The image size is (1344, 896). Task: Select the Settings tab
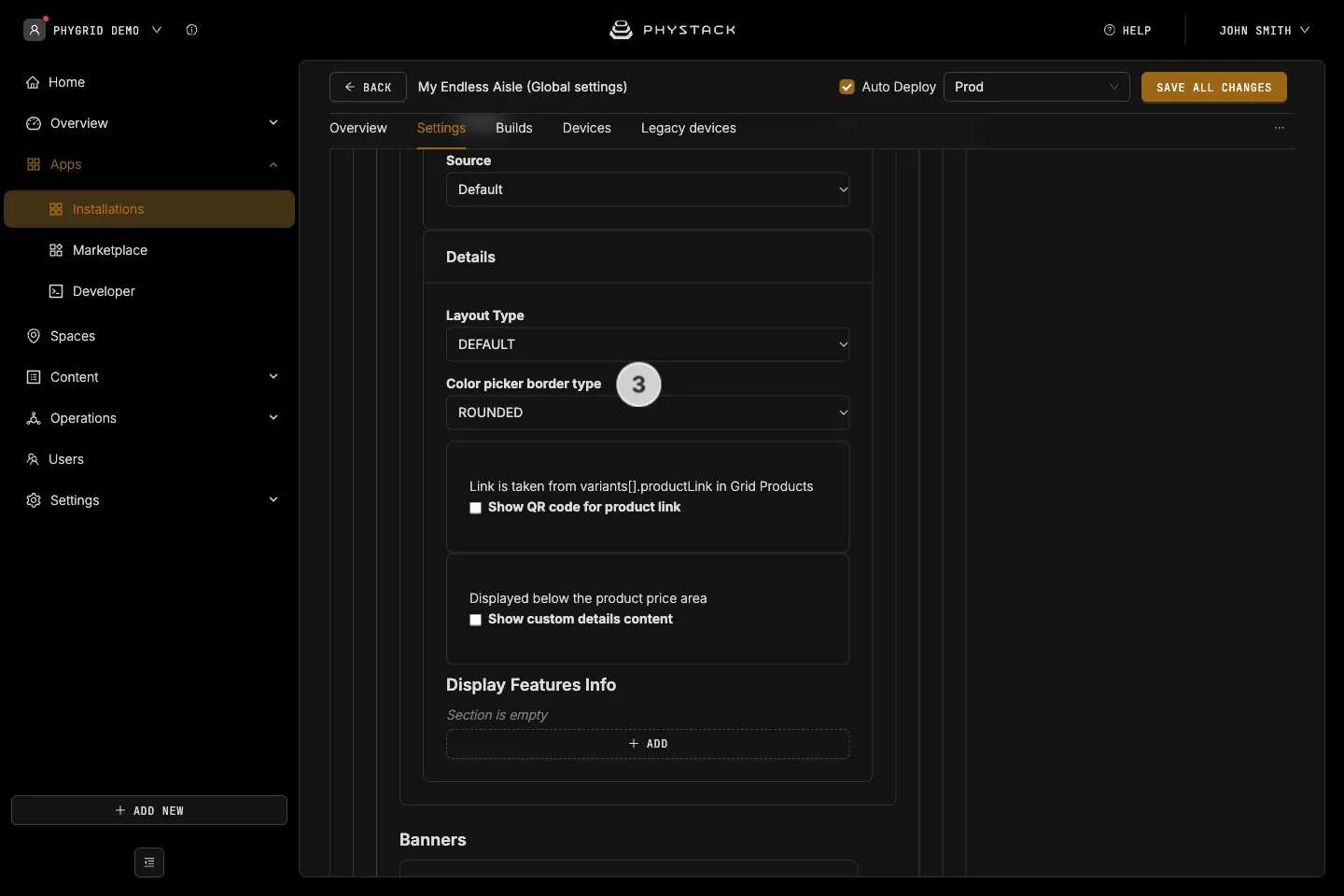[441, 128]
